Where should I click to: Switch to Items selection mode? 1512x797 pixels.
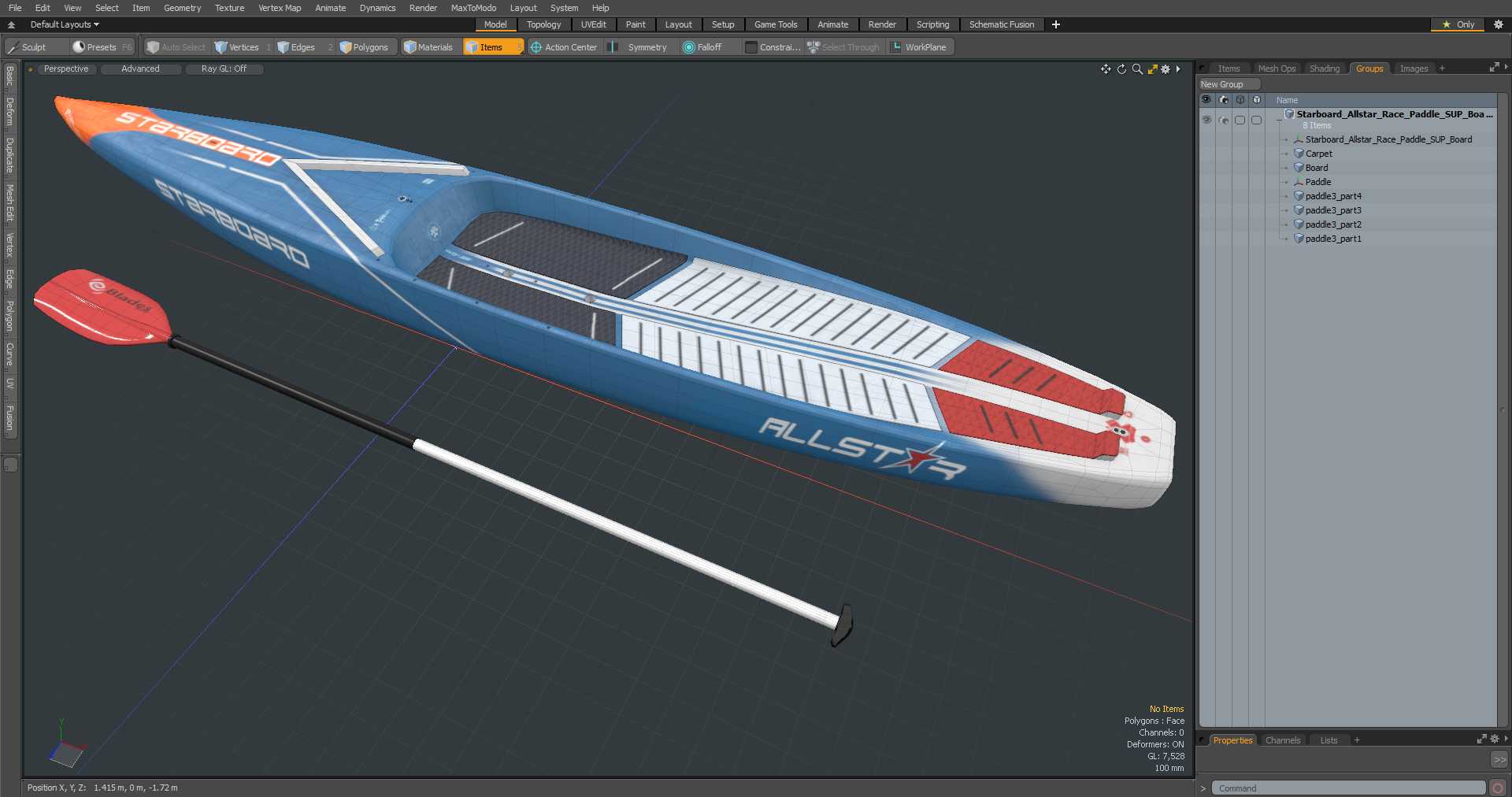pyautogui.click(x=493, y=47)
